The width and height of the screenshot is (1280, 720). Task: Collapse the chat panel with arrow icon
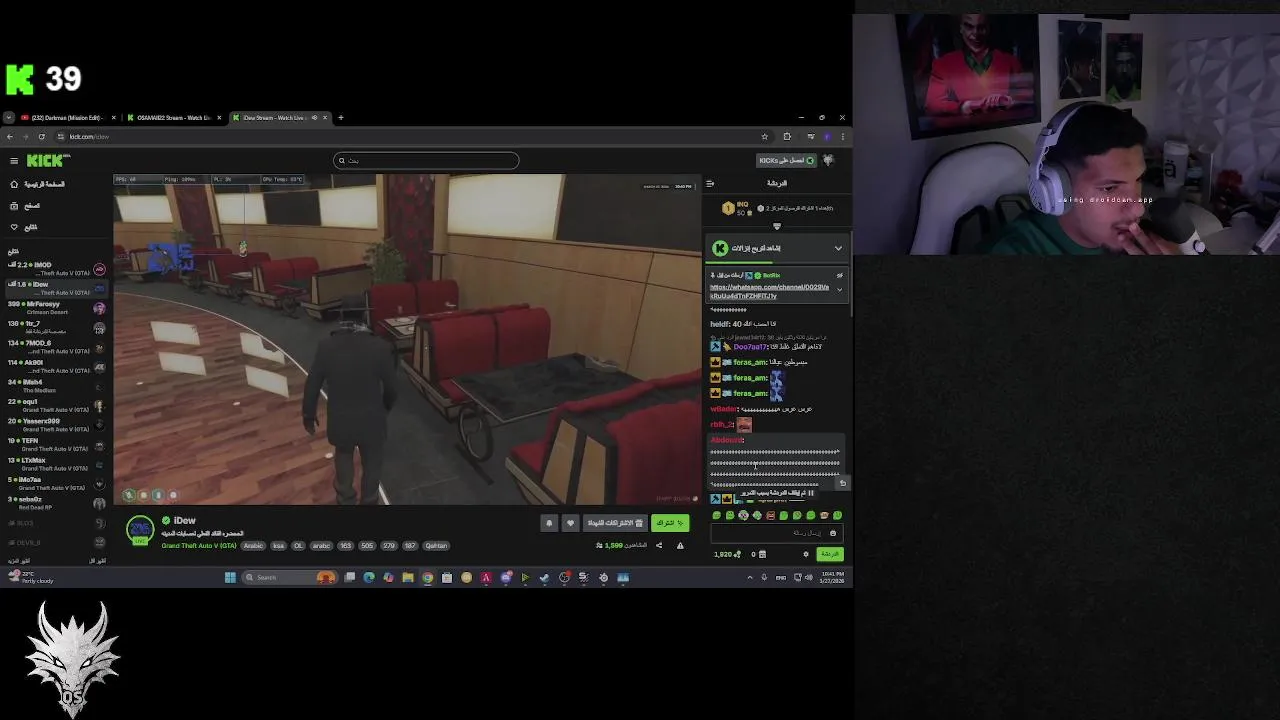(x=710, y=184)
